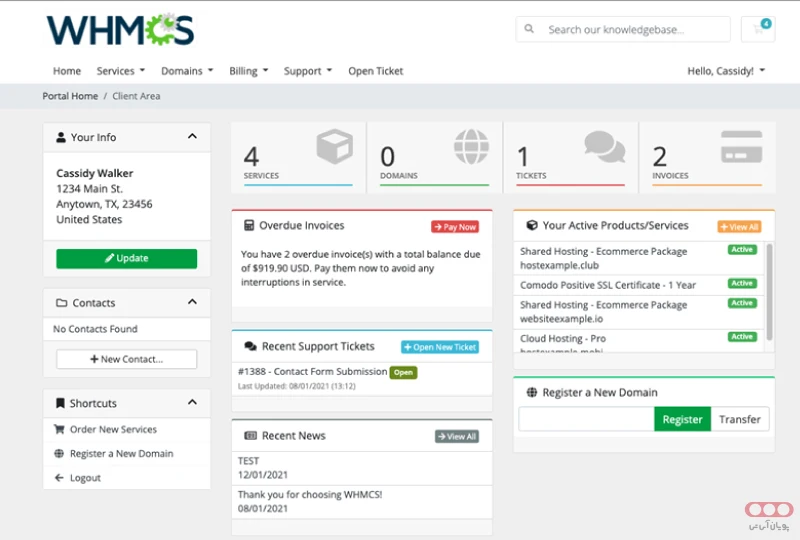Click the Active badge on Comodo SSL row

coord(742,283)
